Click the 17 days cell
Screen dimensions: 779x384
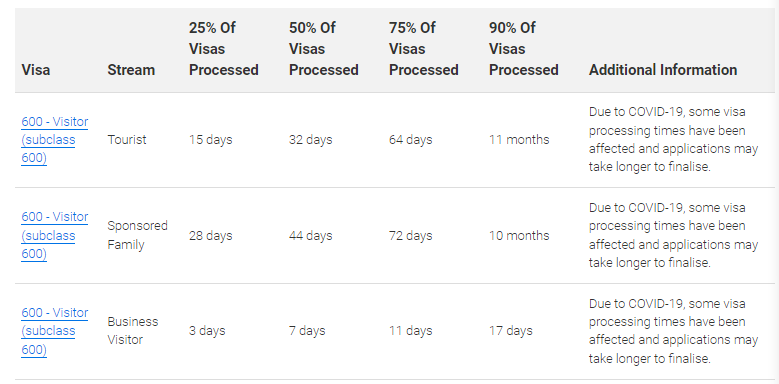511,331
